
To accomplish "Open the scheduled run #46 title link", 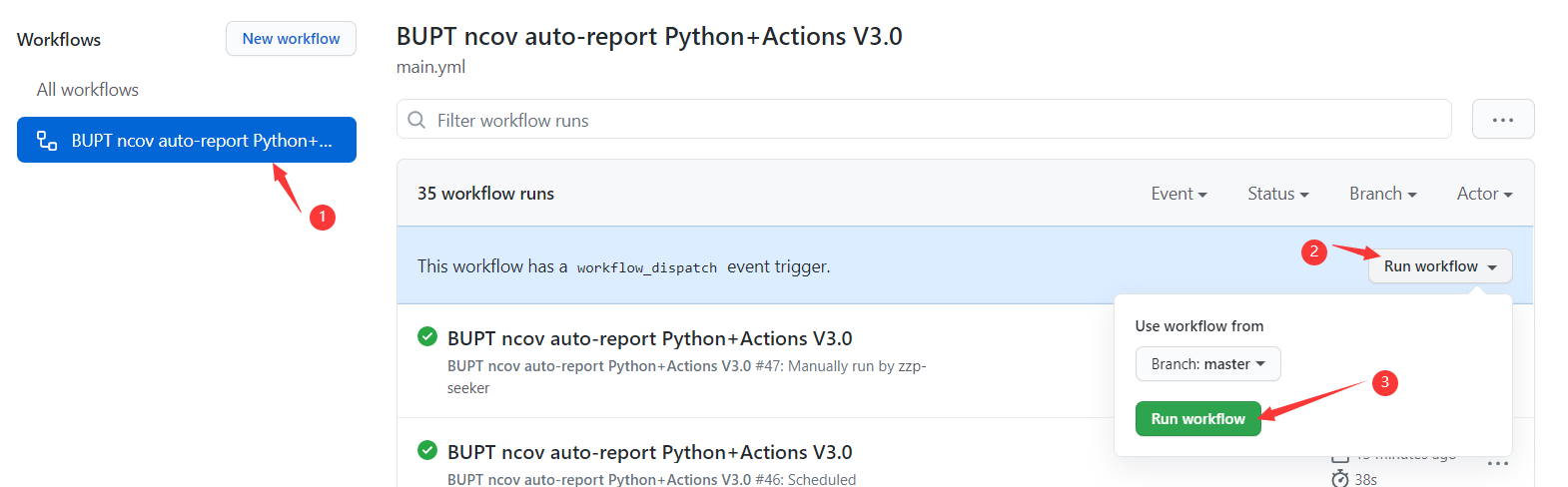I will point(649,452).
